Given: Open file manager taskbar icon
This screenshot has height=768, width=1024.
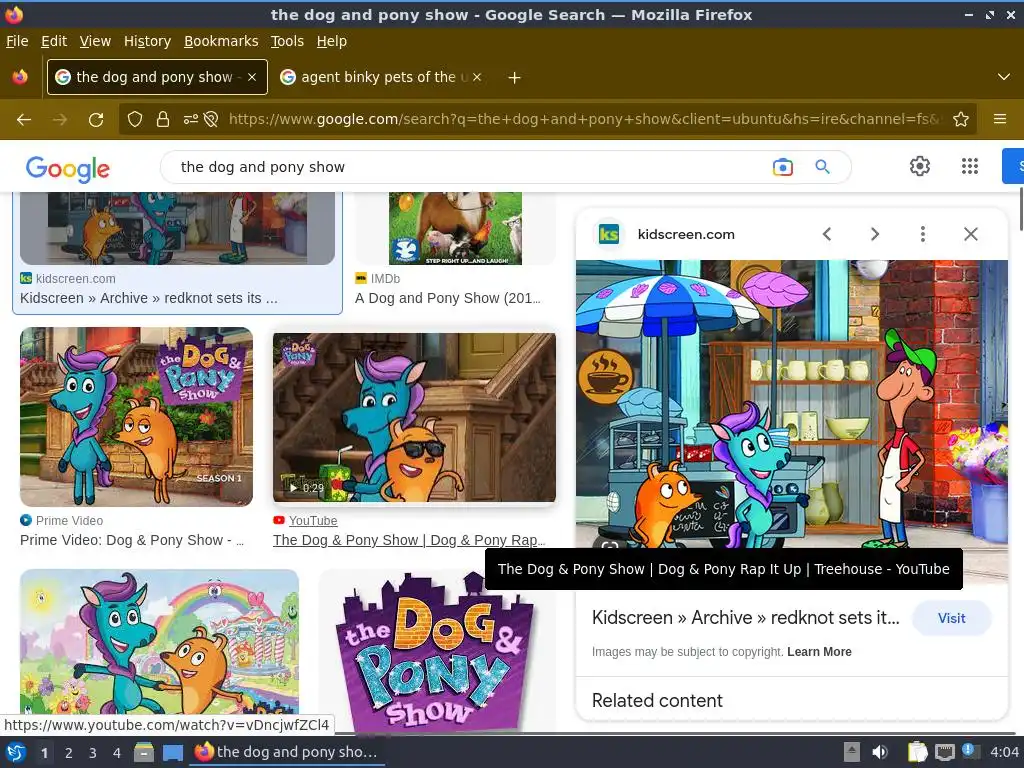Looking at the screenshot, I should tap(144, 753).
